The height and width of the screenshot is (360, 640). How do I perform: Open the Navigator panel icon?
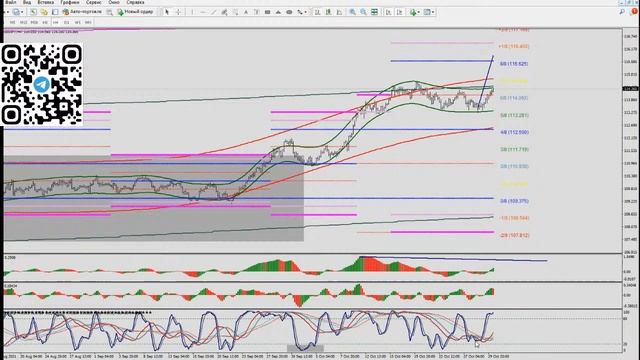tap(44, 12)
